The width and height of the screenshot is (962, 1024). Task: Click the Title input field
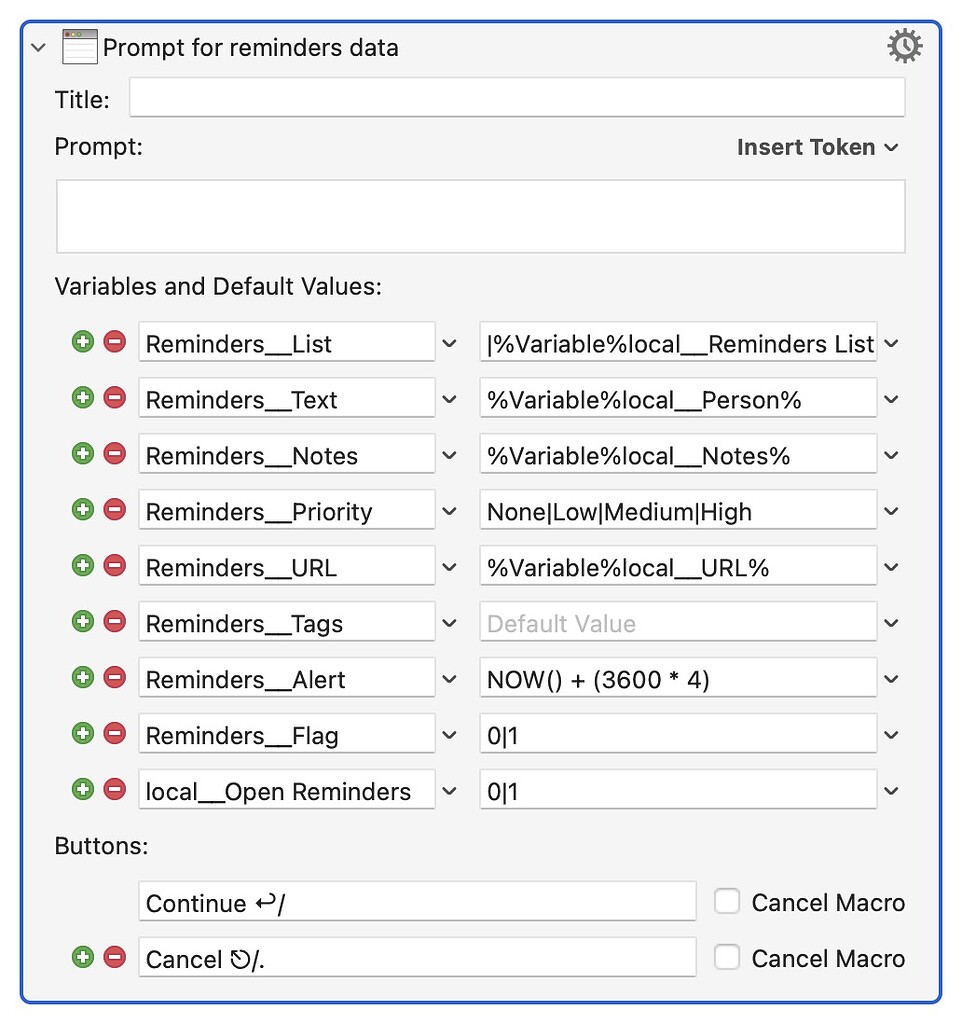coord(516,98)
